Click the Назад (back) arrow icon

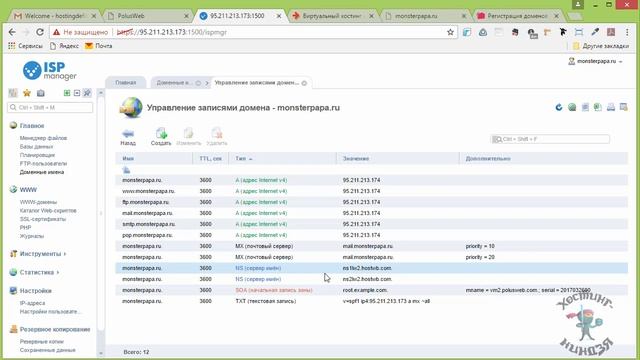click(128, 133)
